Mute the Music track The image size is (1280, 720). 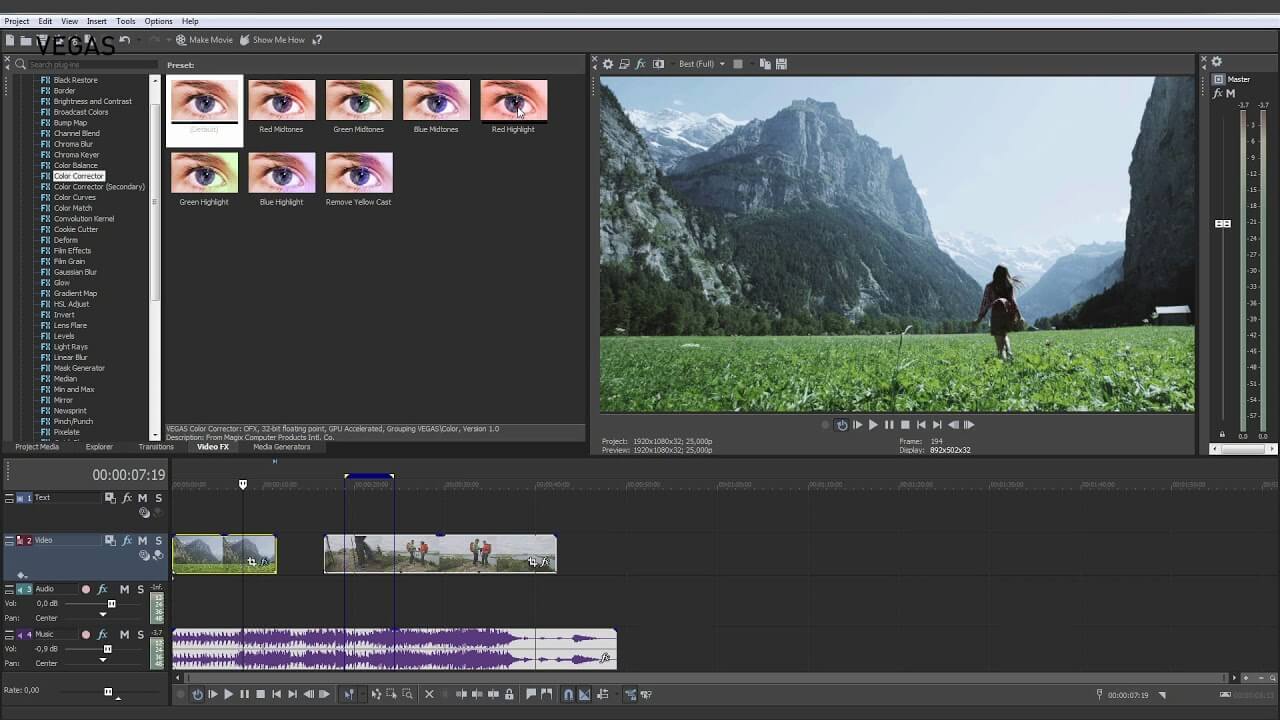(x=124, y=634)
